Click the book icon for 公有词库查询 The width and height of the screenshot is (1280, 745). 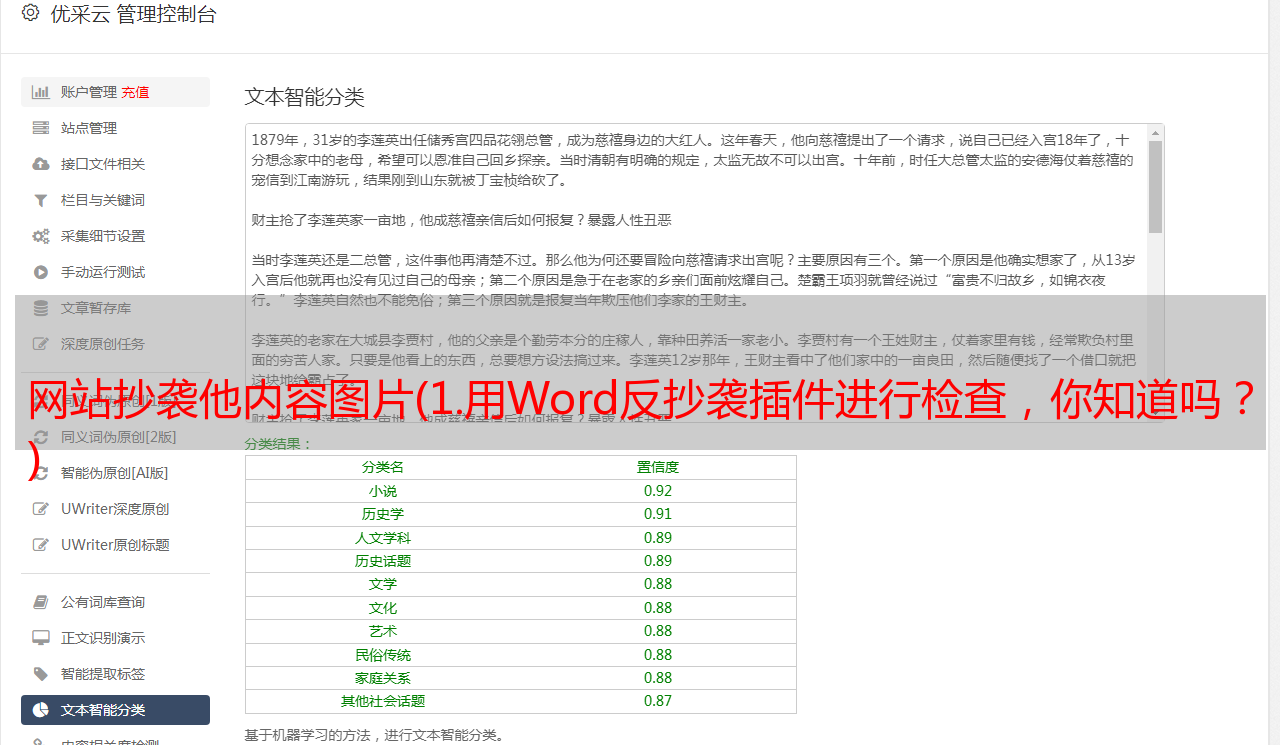(x=41, y=602)
